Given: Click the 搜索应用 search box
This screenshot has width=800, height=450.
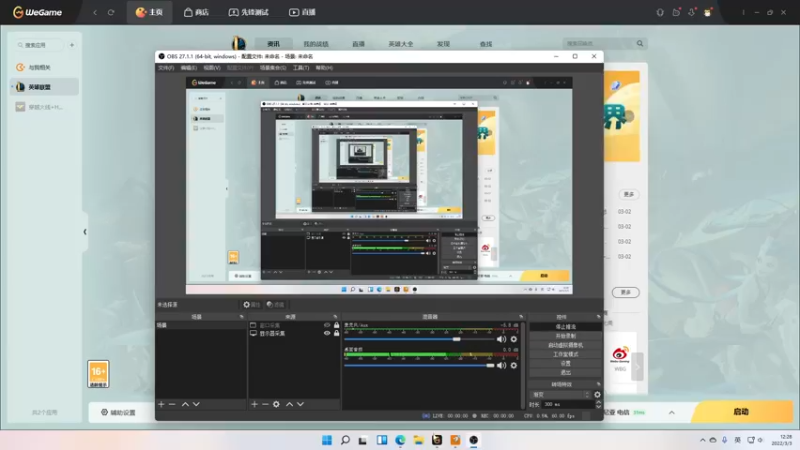Looking at the screenshot, I should (39, 45).
